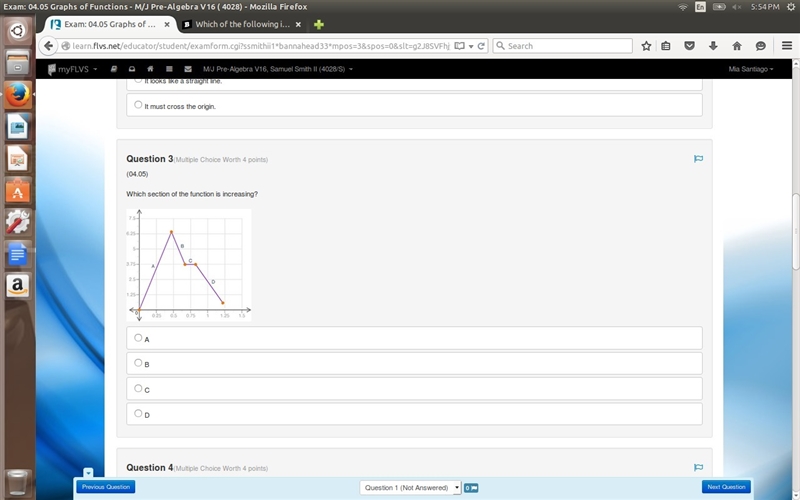The image size is (800, 500).
Task: Open the myFLVS book icon
Action: point(114,69)
